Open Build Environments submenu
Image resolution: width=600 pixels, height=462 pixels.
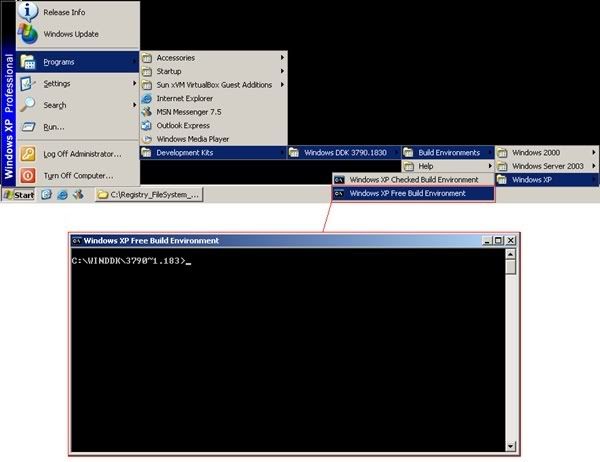[x=448, y=153]
